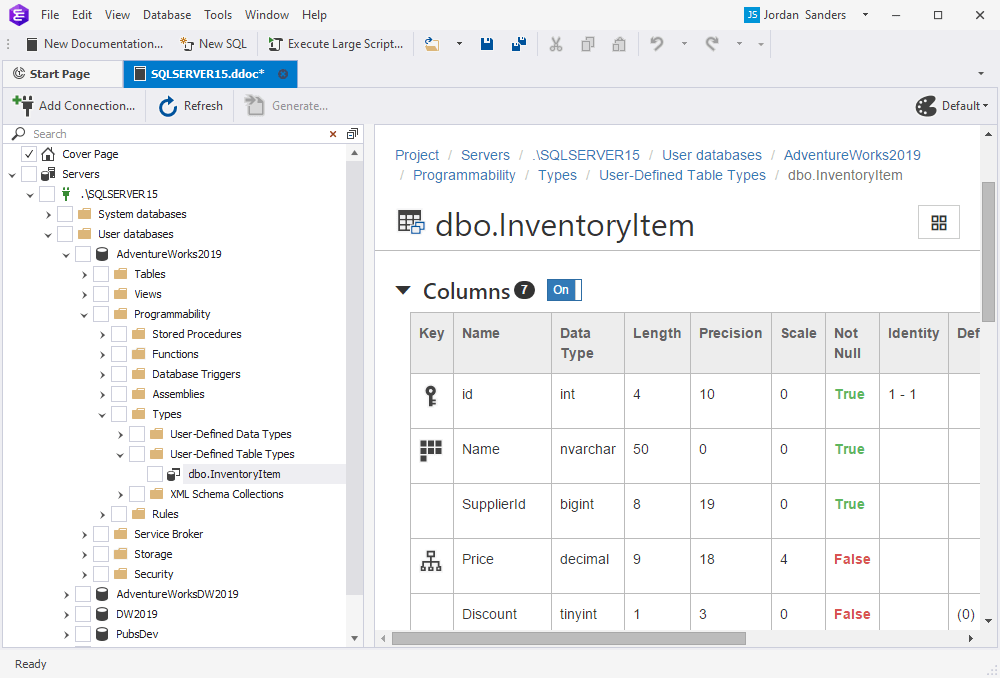Refresh the documentation tree
Screen dimensions: 1000x678
189,105
